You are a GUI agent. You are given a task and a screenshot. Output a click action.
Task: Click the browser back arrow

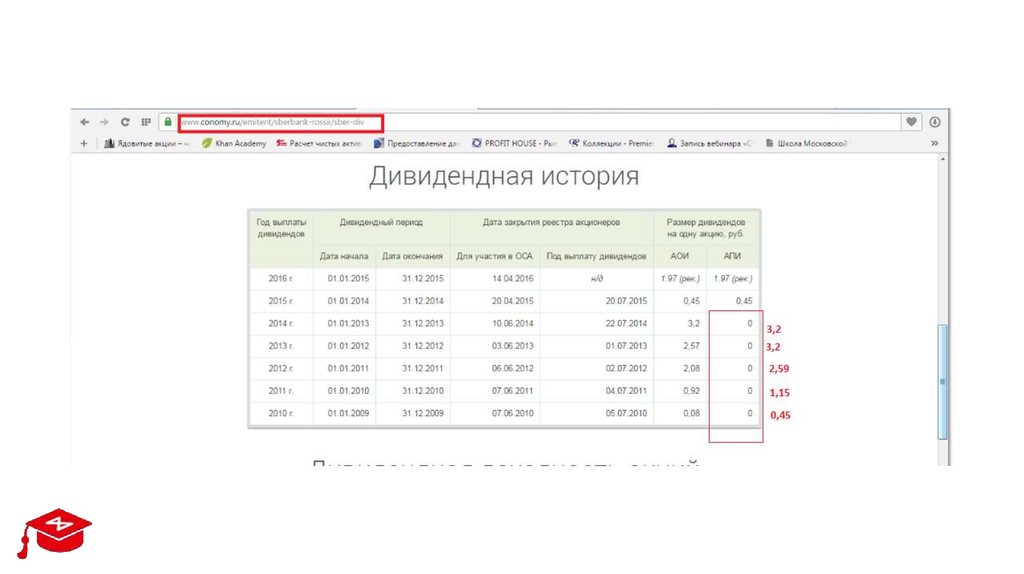(85, 122)
